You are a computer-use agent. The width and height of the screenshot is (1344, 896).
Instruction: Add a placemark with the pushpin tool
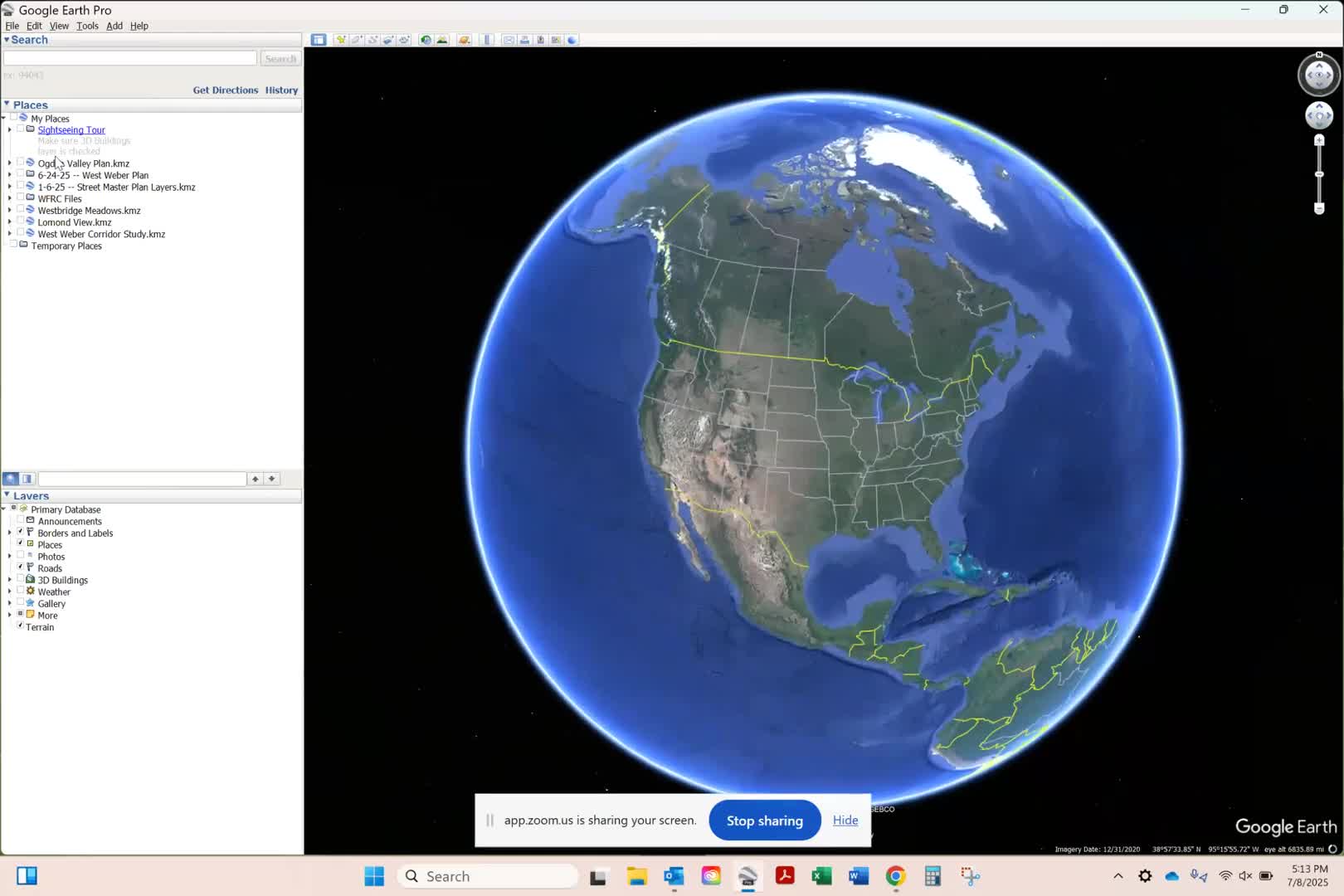(x=340, y=40)
